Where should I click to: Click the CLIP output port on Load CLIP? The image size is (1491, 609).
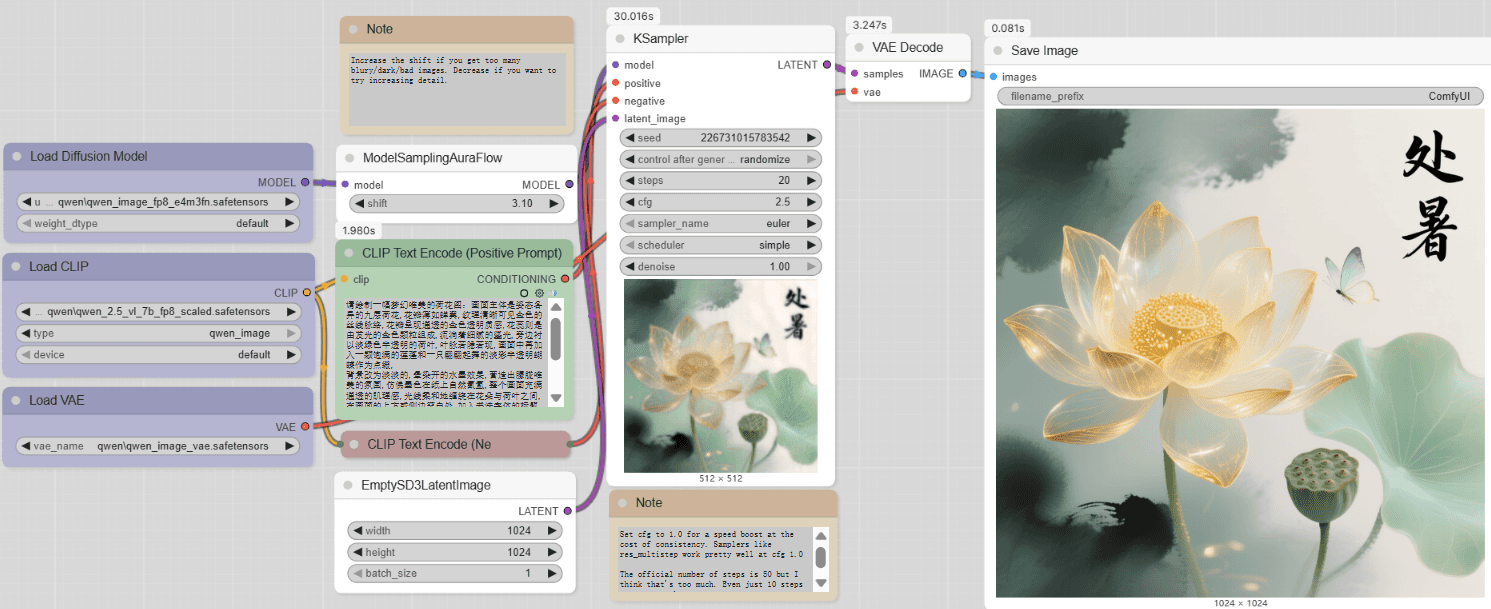pos(305,293)
